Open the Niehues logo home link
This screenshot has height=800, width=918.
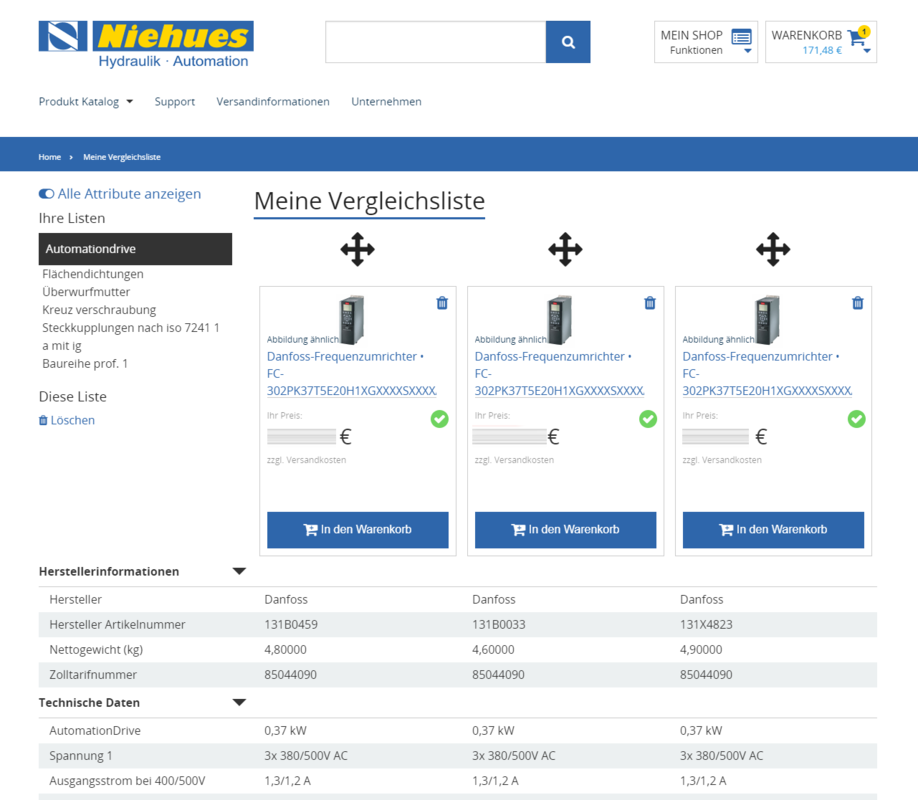click(146, 45)
